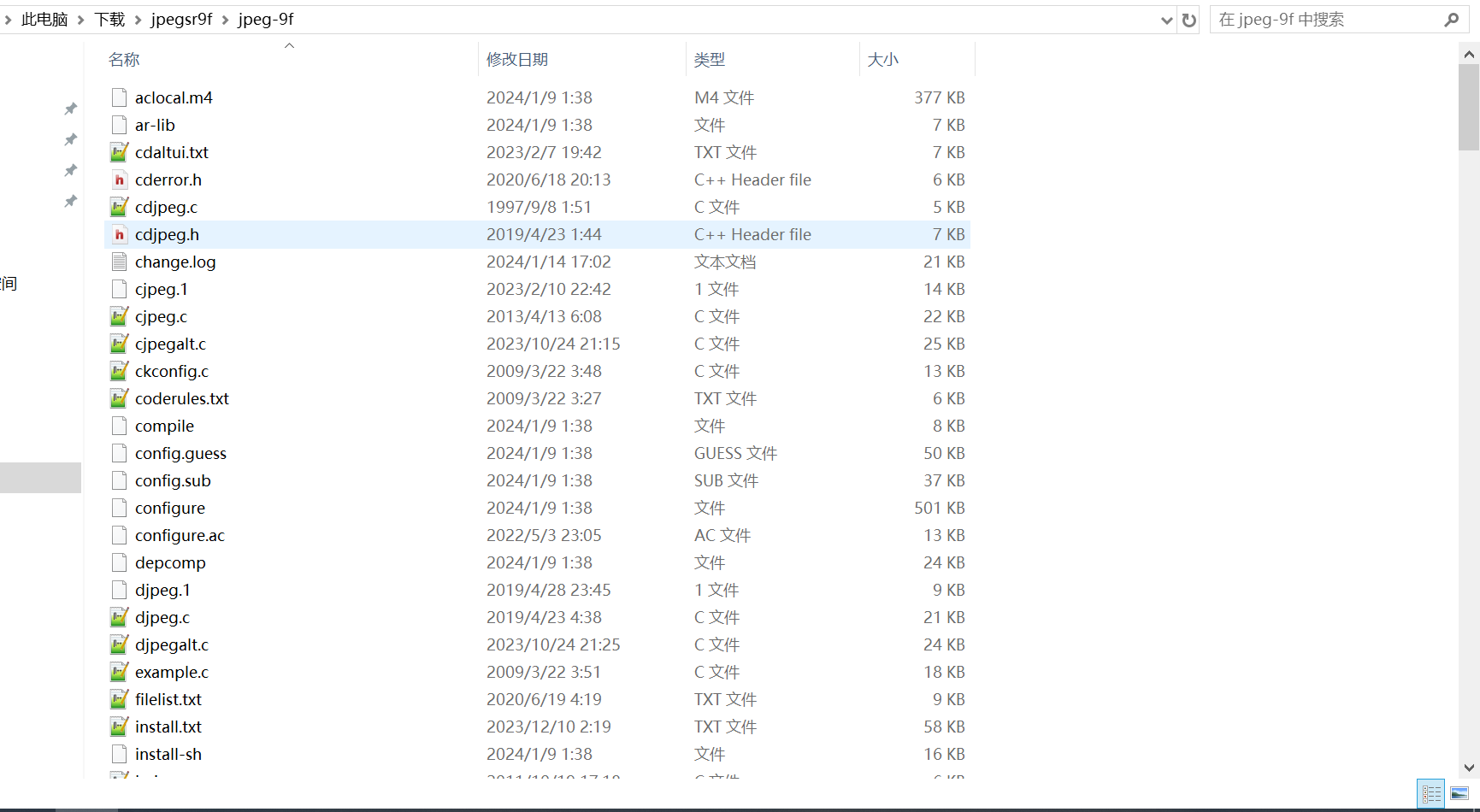The image size is (1480, 812).
Task: Click the date 2023/12/10 2:19
Action: coord(549,727)
